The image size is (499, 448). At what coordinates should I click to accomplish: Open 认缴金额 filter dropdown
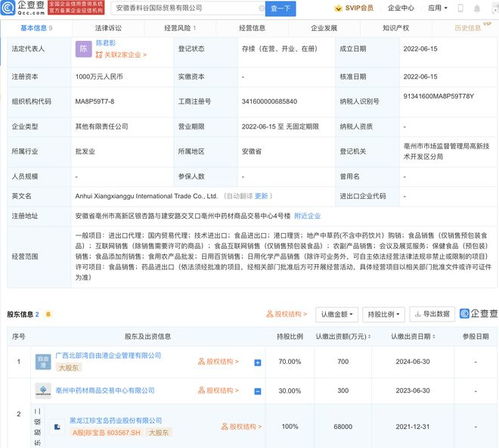337,314
